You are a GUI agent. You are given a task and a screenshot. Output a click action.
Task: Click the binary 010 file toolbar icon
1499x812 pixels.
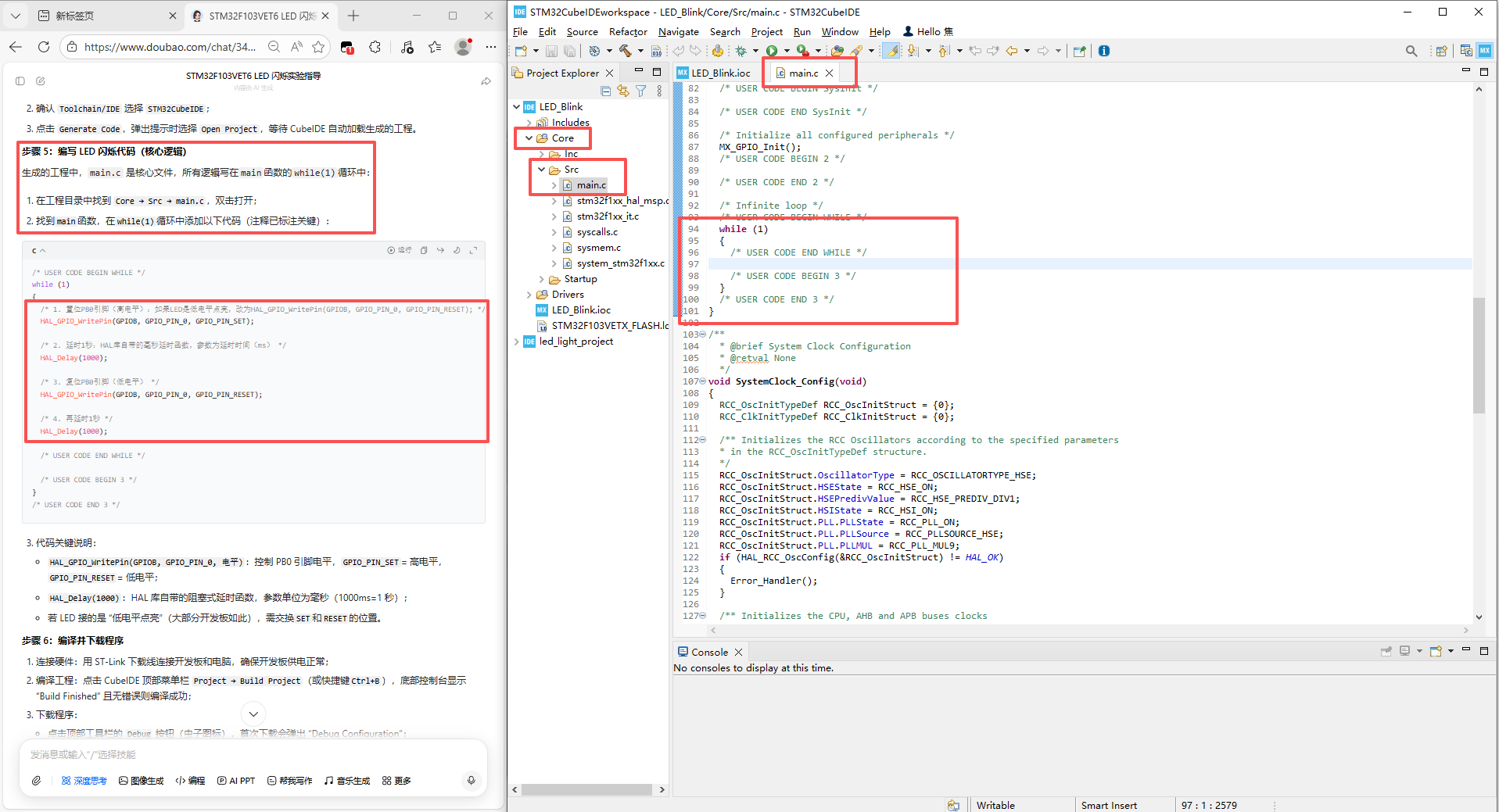(x=656, y=51)
